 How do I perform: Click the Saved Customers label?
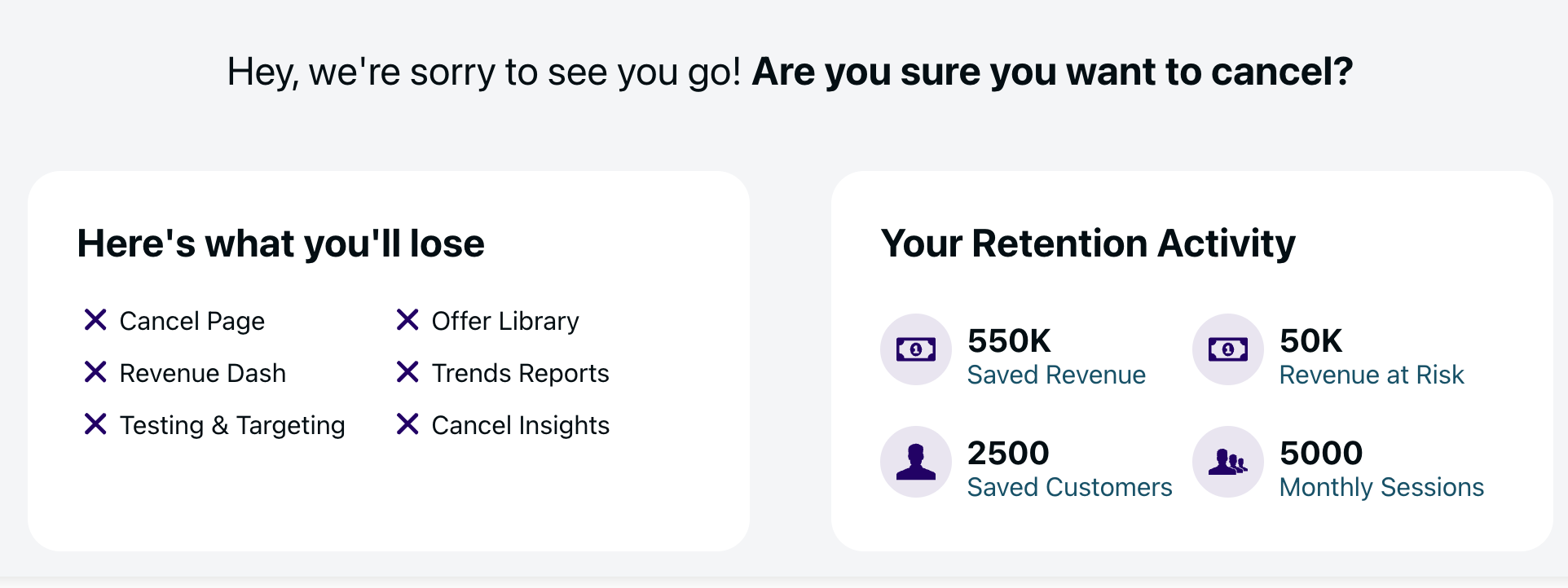click(x=1069, y=487)
